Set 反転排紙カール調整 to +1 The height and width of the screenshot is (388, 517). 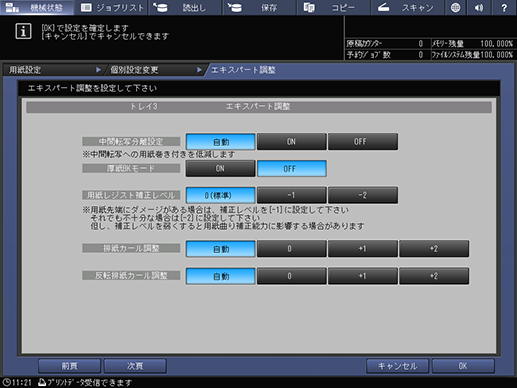(x=363, y=276)
